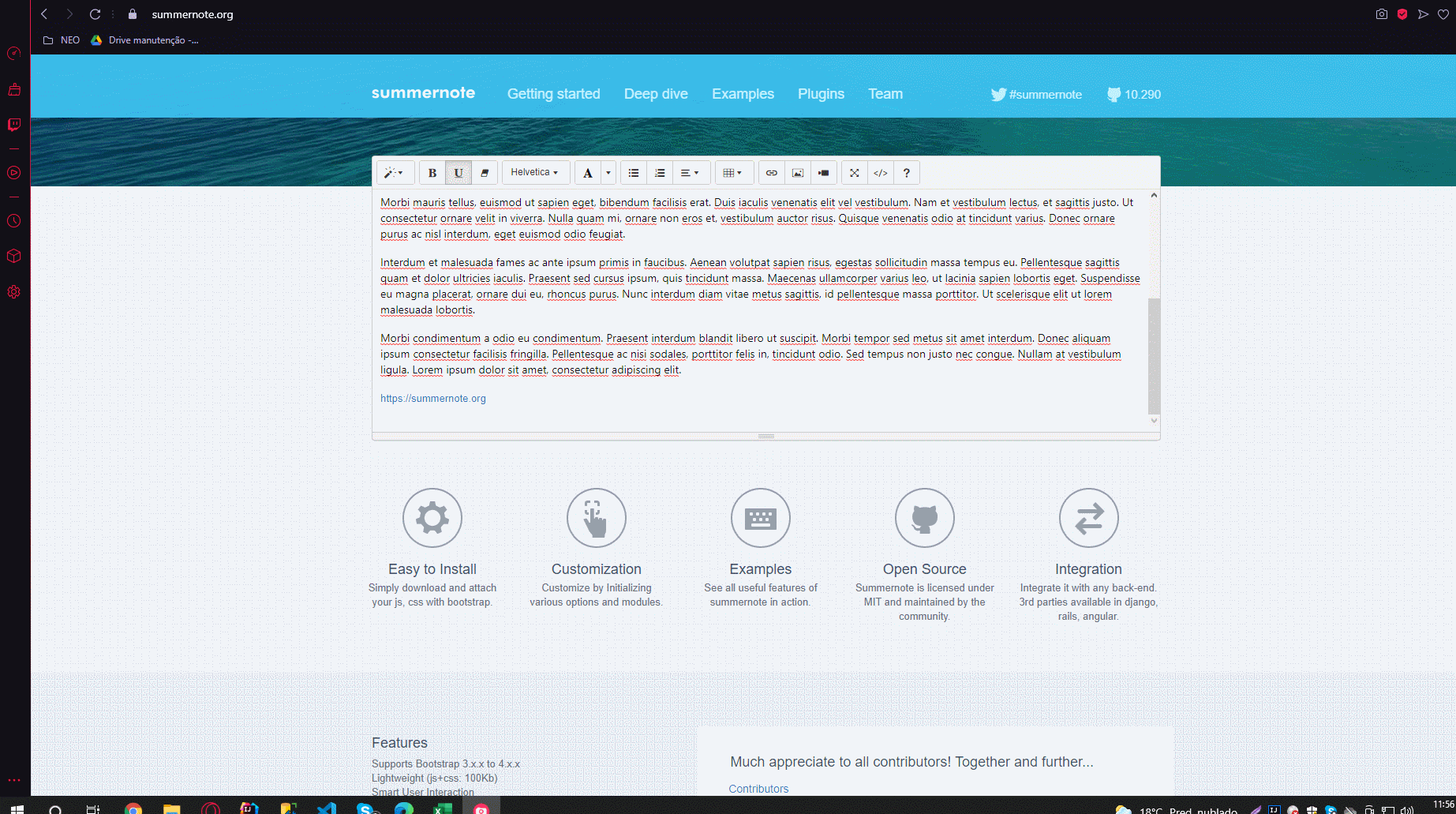Switch to the Examples page
The image size is (1456, 814).
tap(742, 93)
